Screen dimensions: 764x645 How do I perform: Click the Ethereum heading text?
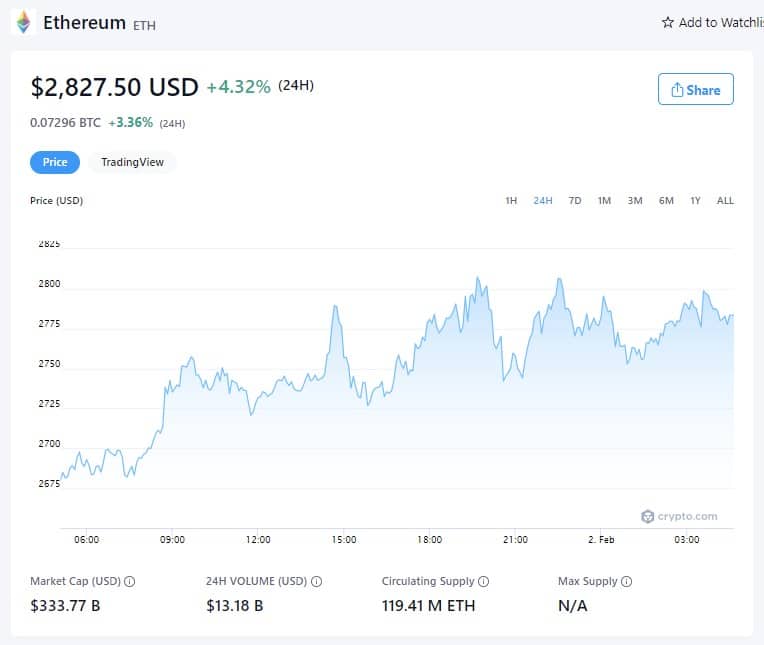pos(84,22)
